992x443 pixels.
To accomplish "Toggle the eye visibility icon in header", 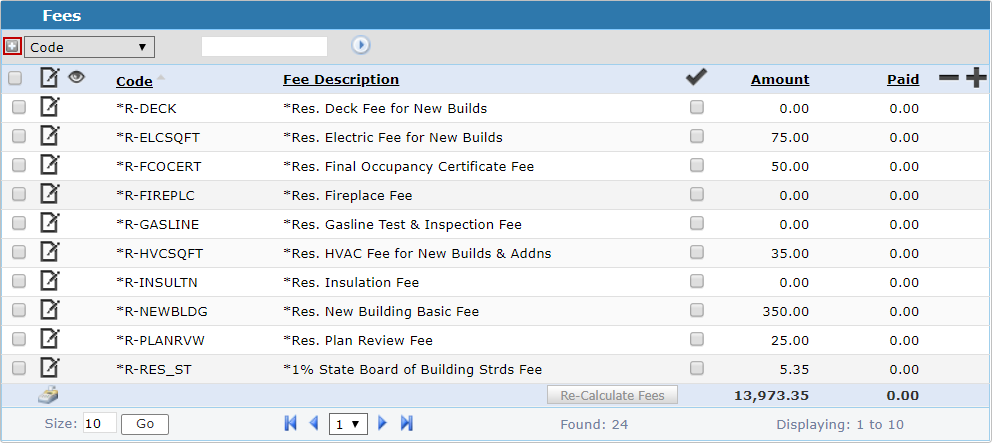I will (76, 77).
